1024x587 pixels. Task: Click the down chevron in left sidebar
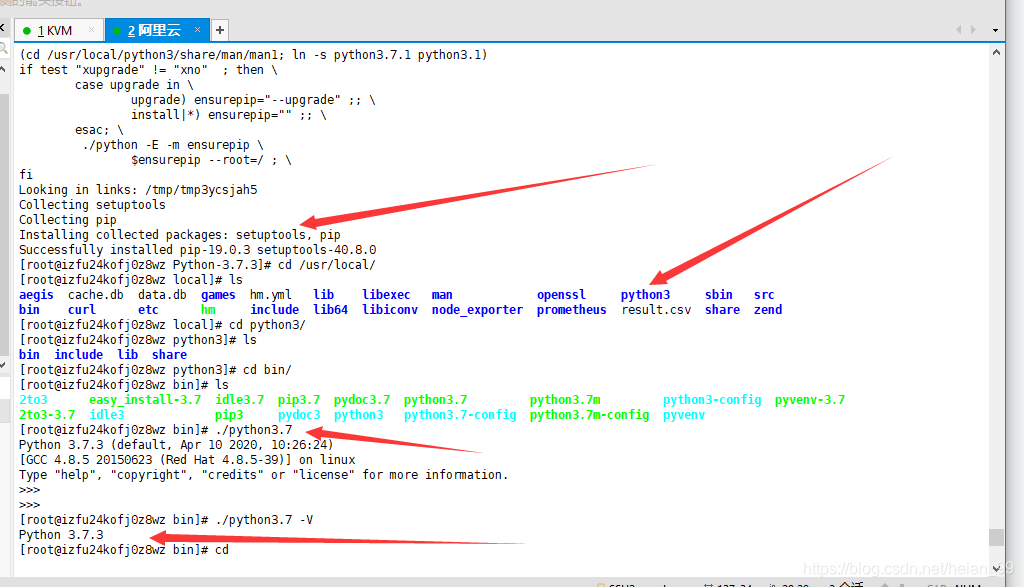tap(3, 366)
